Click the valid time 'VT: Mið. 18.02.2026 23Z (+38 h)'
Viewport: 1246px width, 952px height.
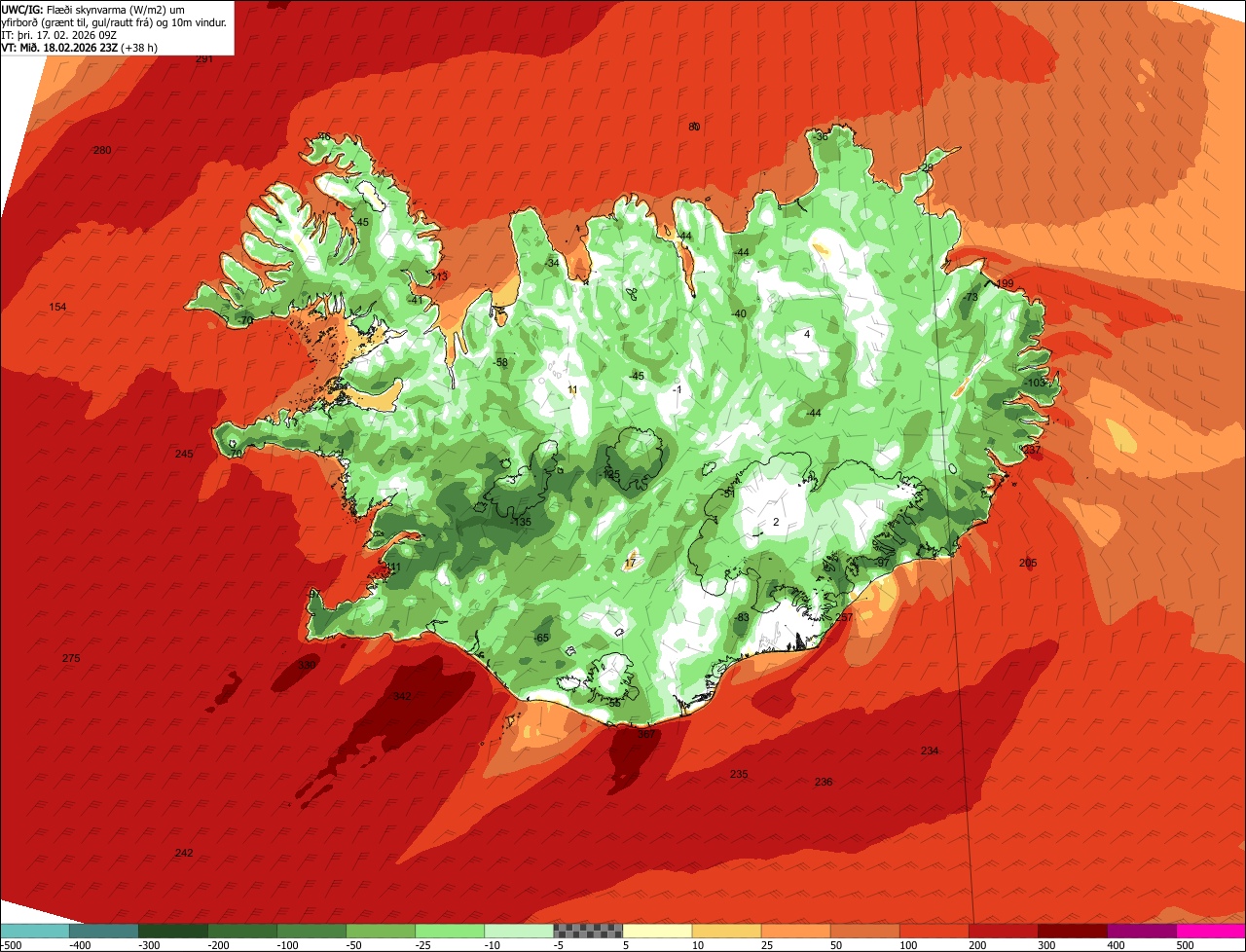80,47
